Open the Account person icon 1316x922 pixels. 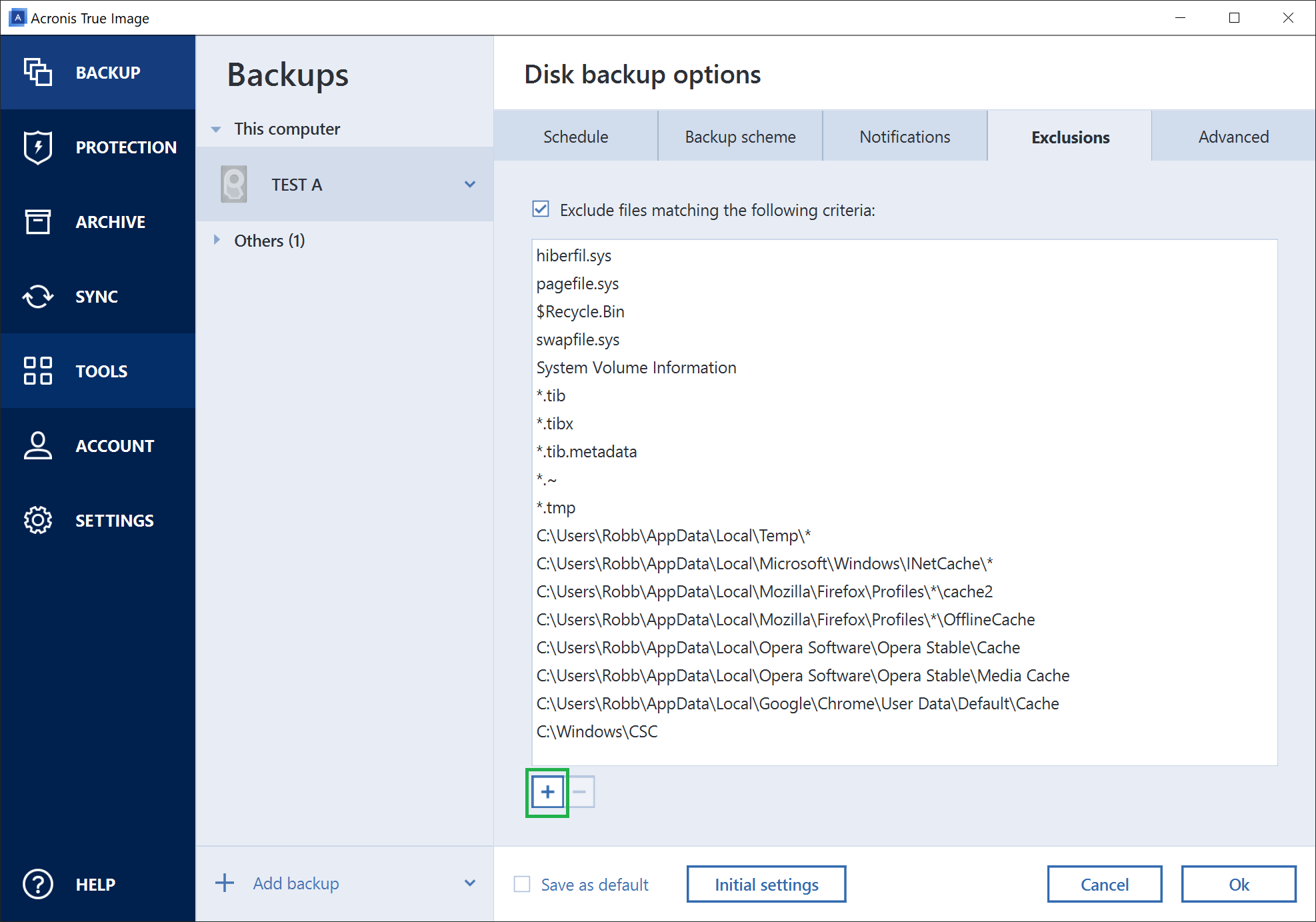tap(38, 445)
